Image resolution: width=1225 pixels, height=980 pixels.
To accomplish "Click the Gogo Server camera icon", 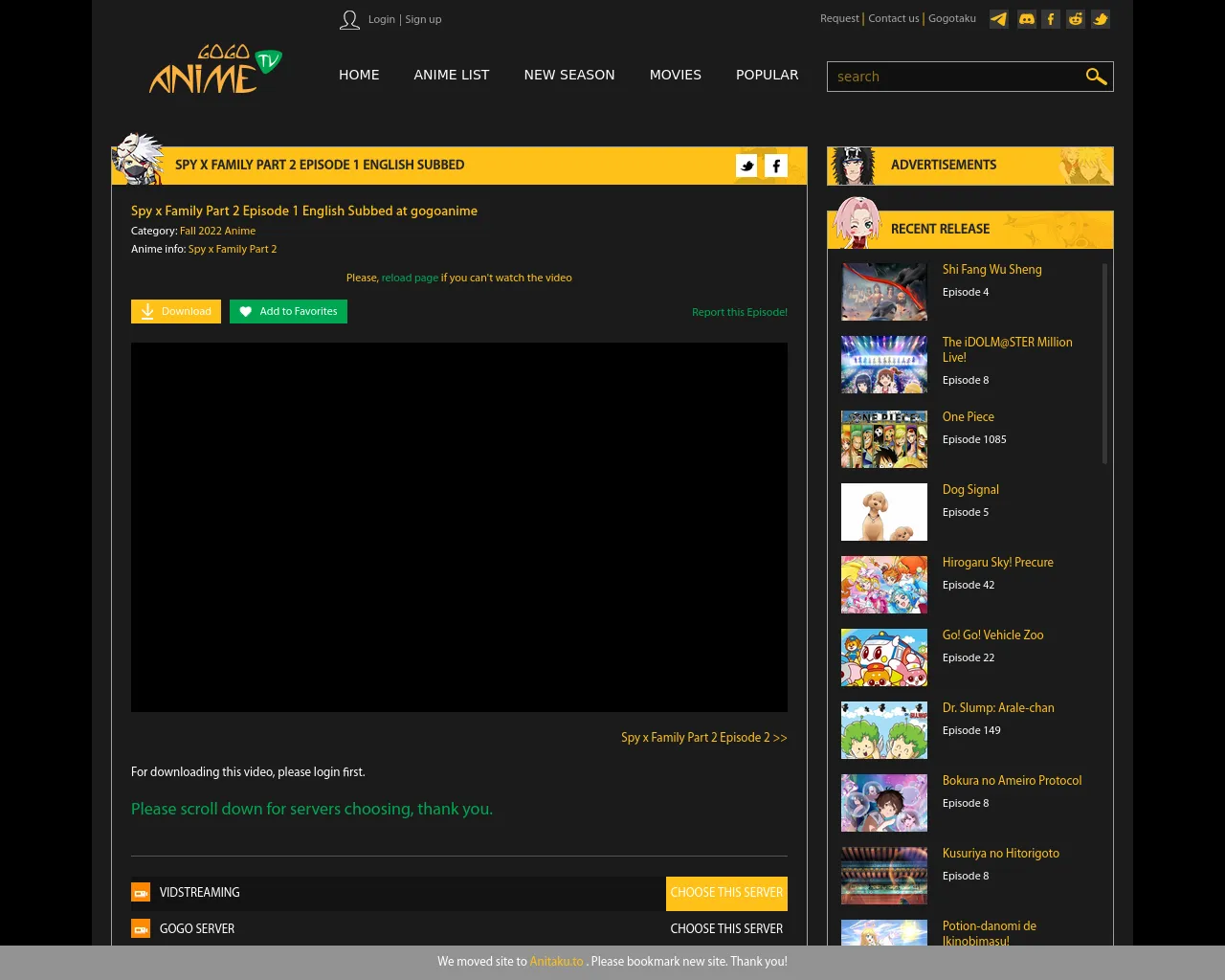I will click(x=141, y=929).
